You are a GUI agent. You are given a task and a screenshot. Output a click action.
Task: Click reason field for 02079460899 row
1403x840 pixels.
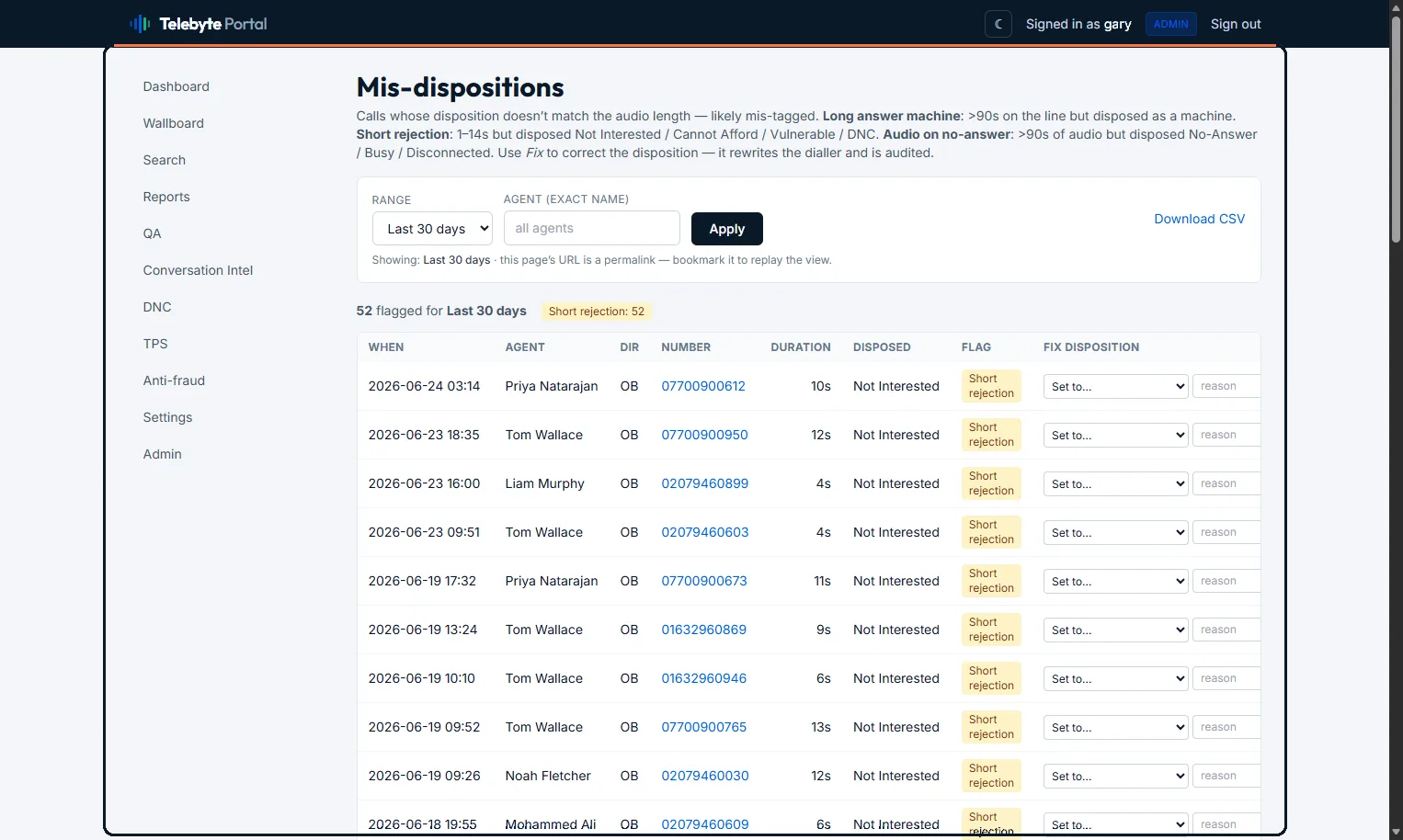tap(1226, 483)
